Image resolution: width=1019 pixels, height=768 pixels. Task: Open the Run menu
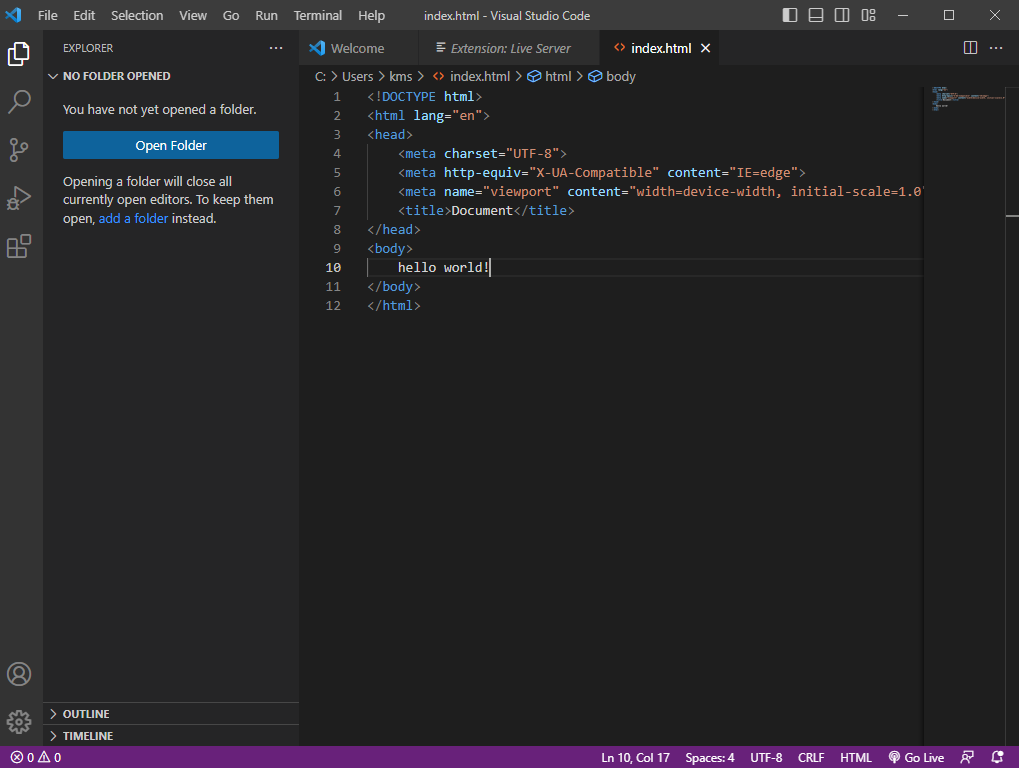click(266, 15)
